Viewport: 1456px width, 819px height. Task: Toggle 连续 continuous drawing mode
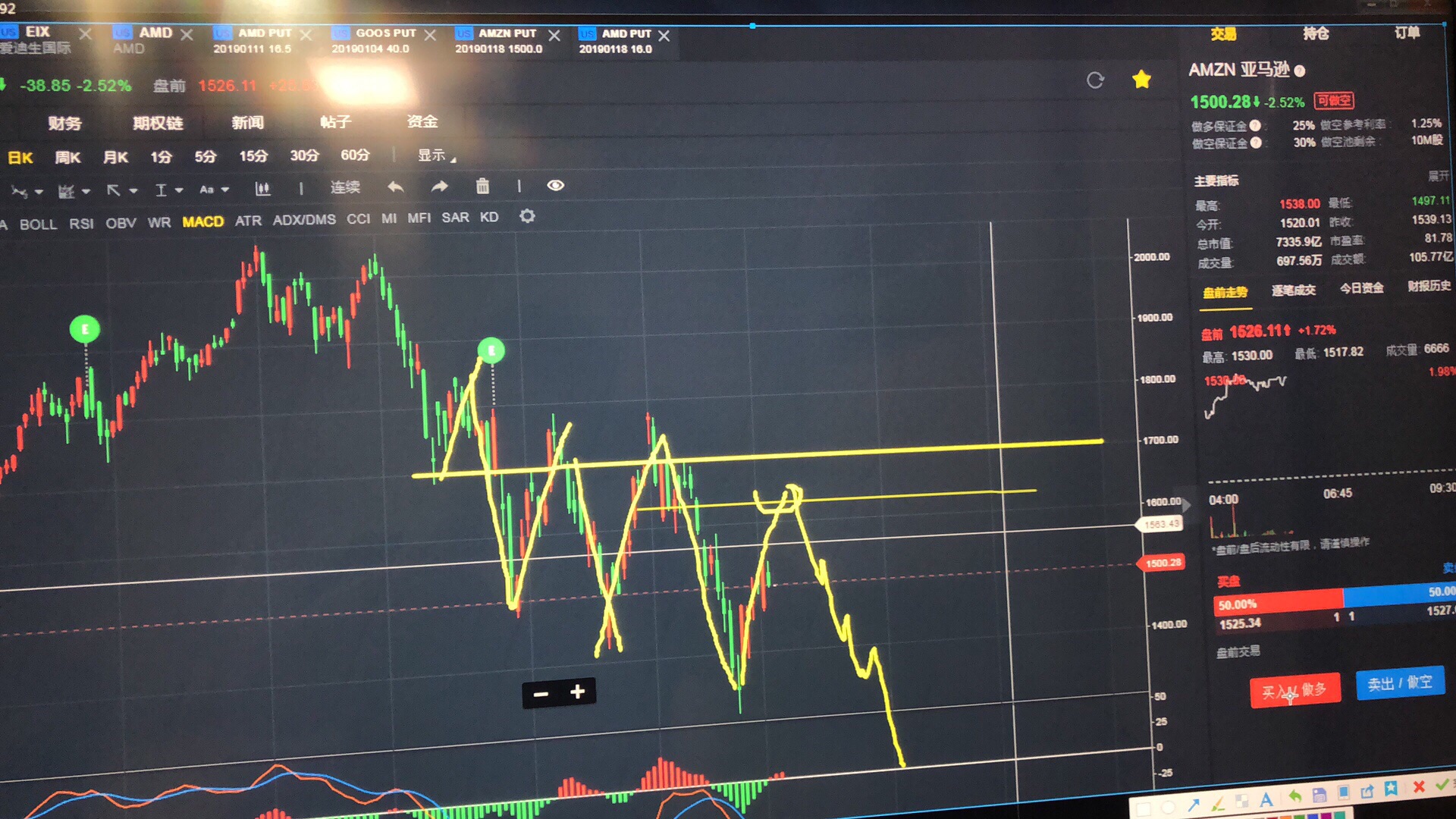pyautogui.click(x=345, y=187)
